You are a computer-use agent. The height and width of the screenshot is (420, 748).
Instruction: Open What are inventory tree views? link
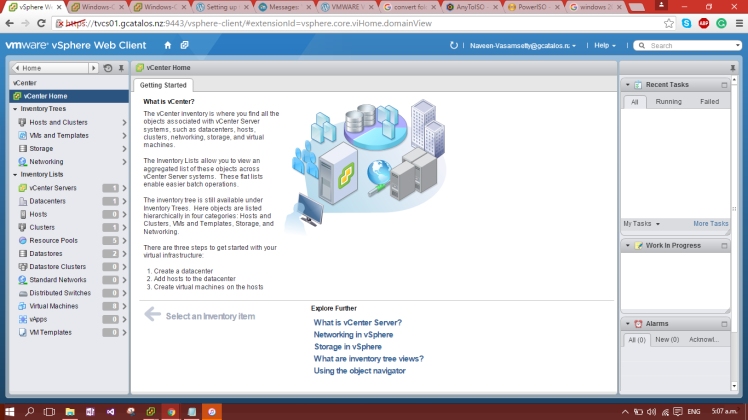(368, 359)
